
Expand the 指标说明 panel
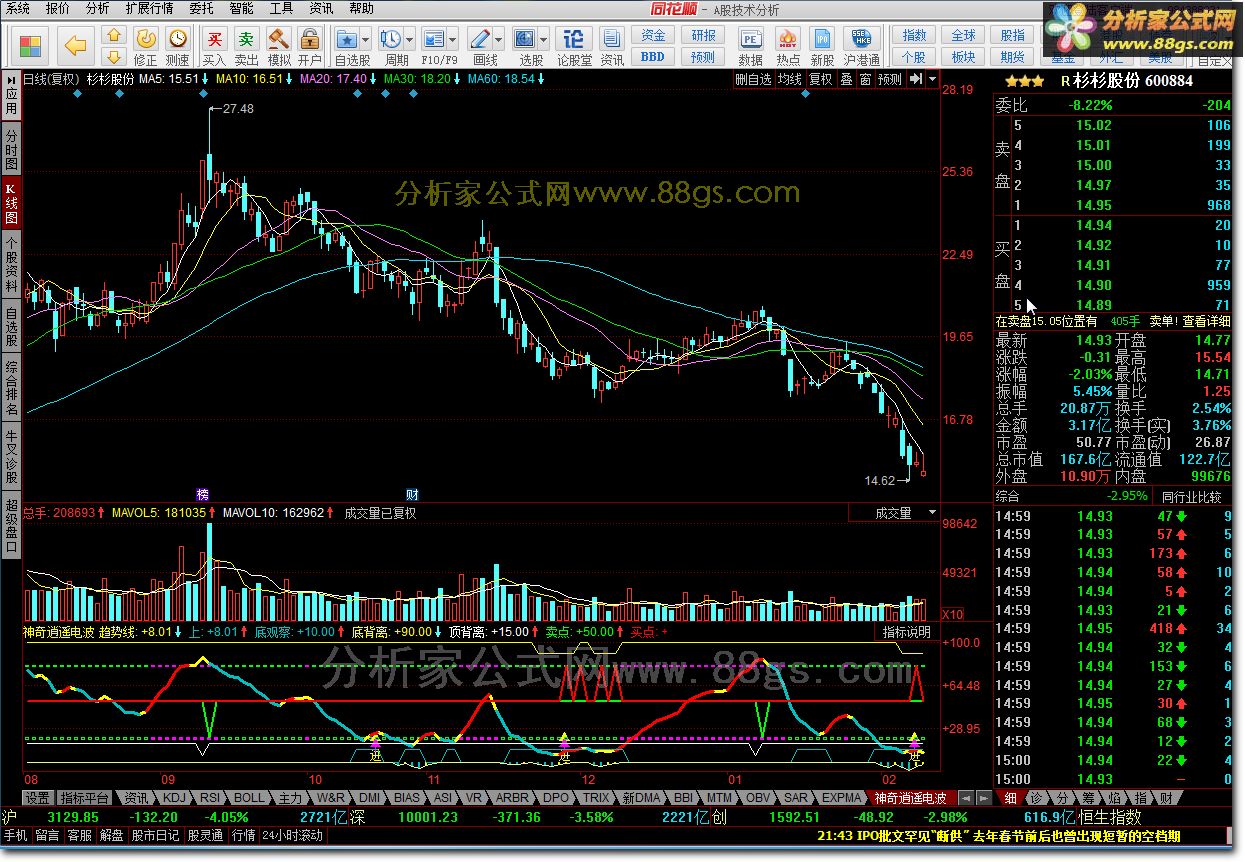[907, 632]
